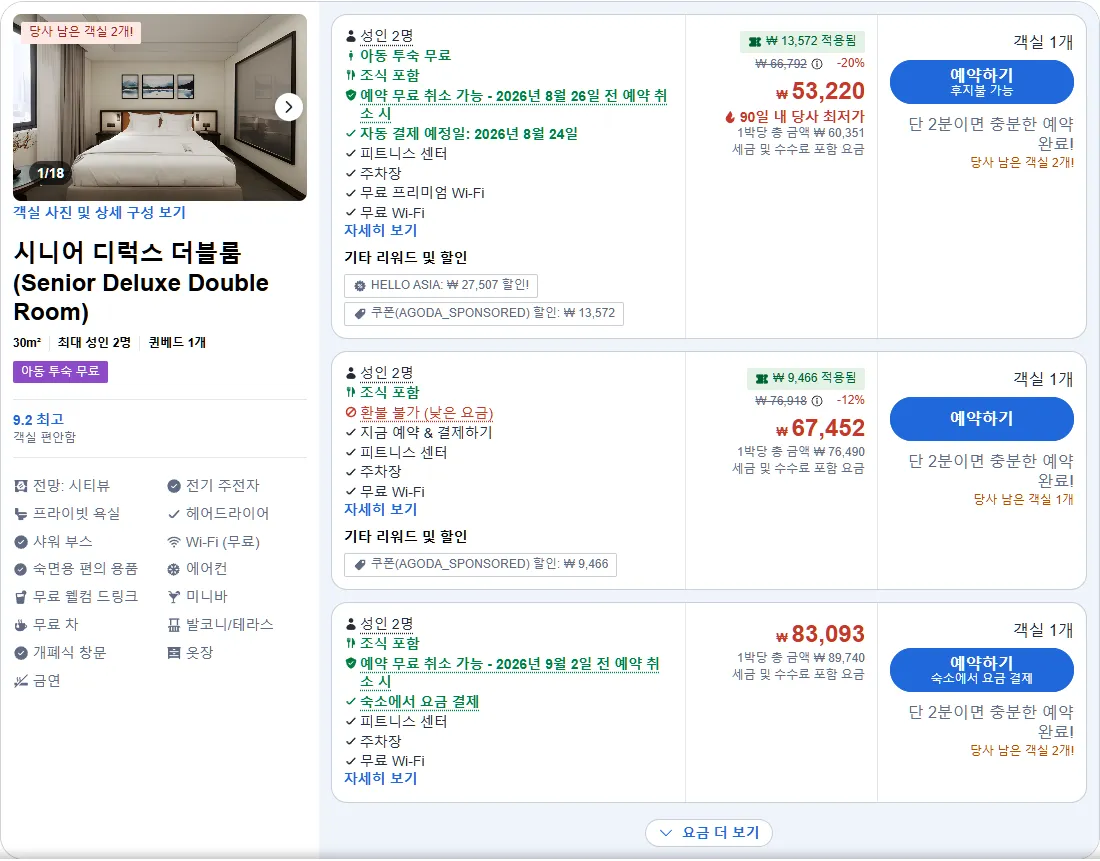
Task: Open 객실 사진 및 상세 구성 보기 link
Action: pos(99,213)
